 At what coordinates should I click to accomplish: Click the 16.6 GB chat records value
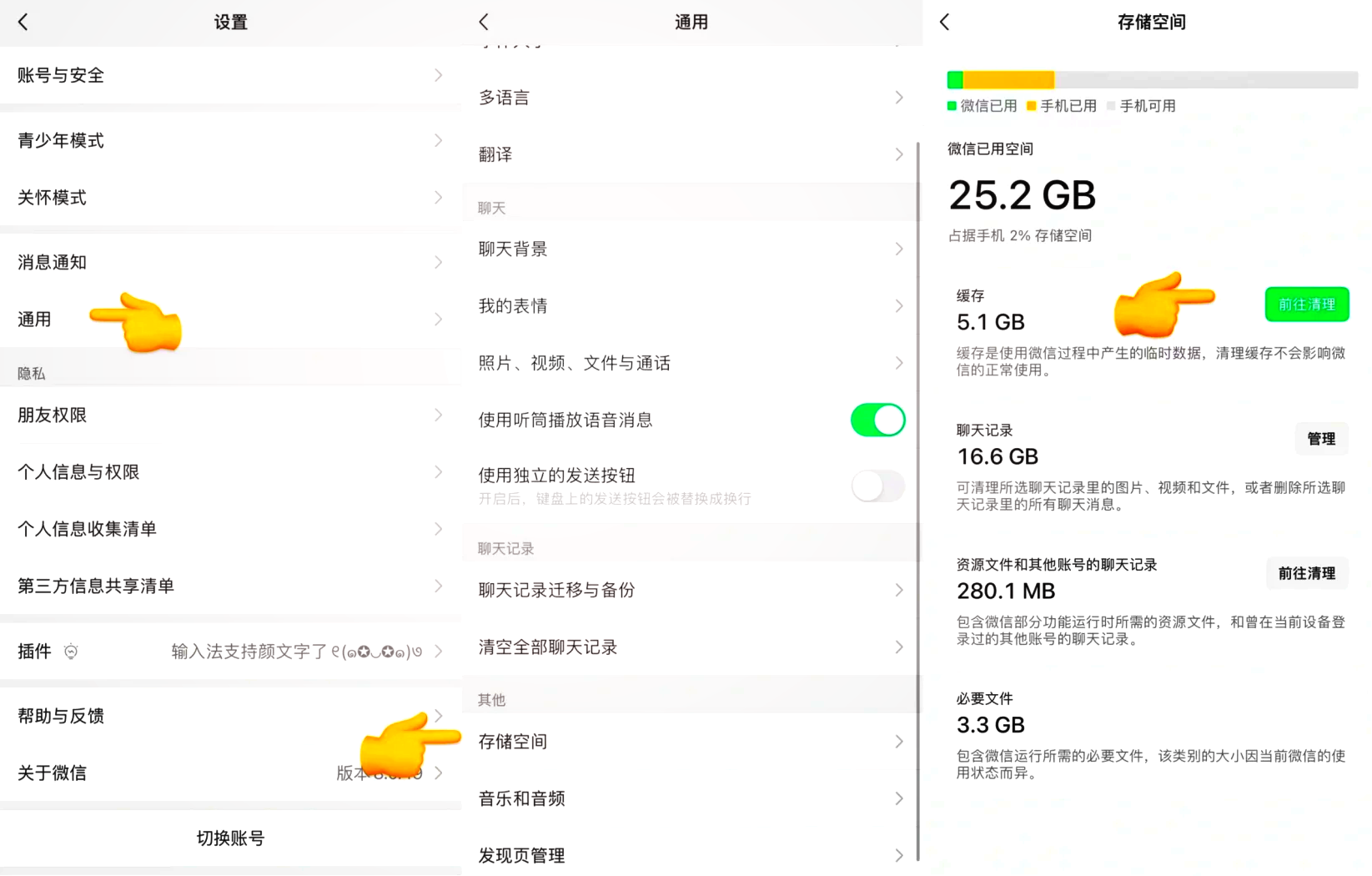[998, 456]
